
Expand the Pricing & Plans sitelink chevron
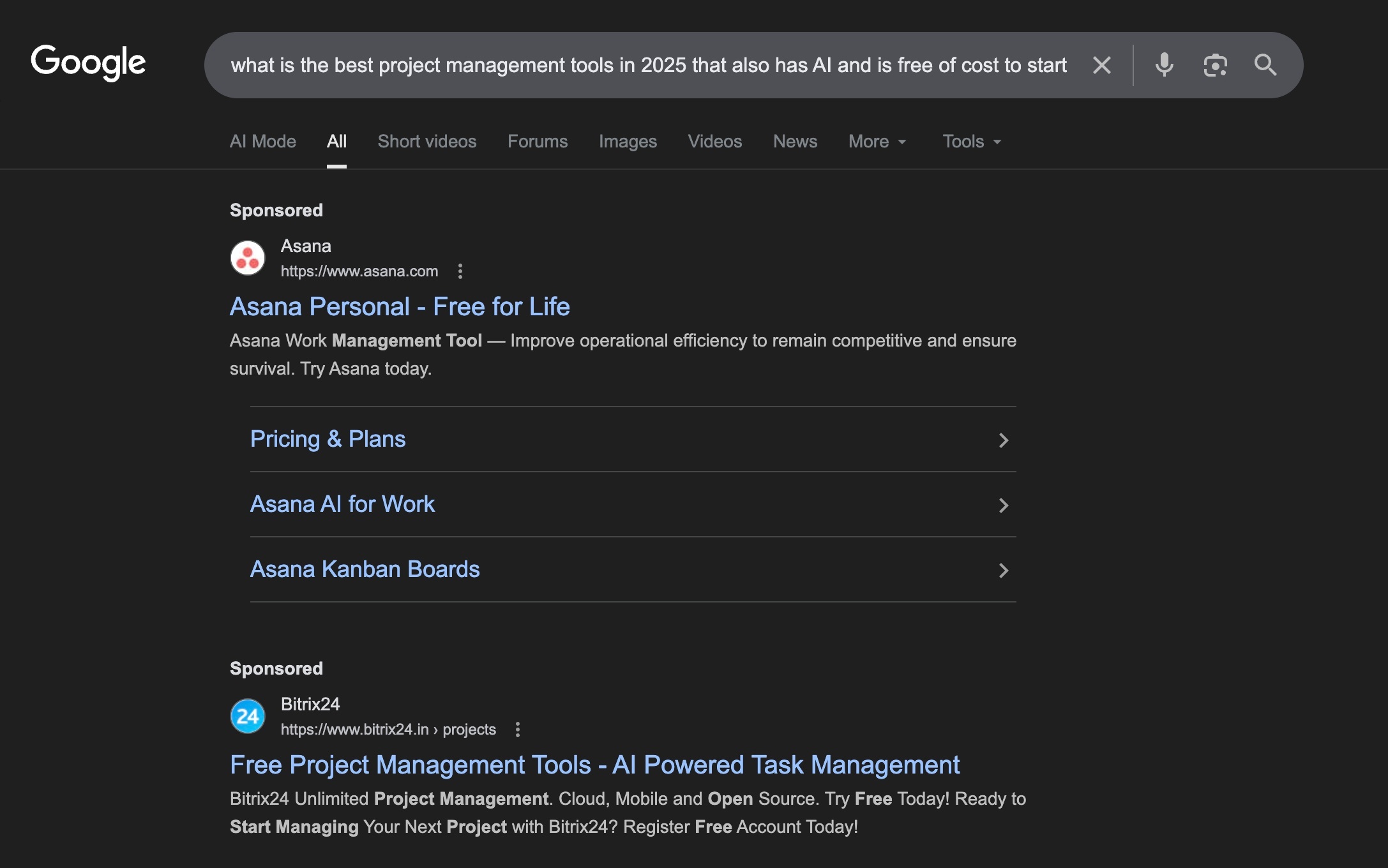point(1003,440)
